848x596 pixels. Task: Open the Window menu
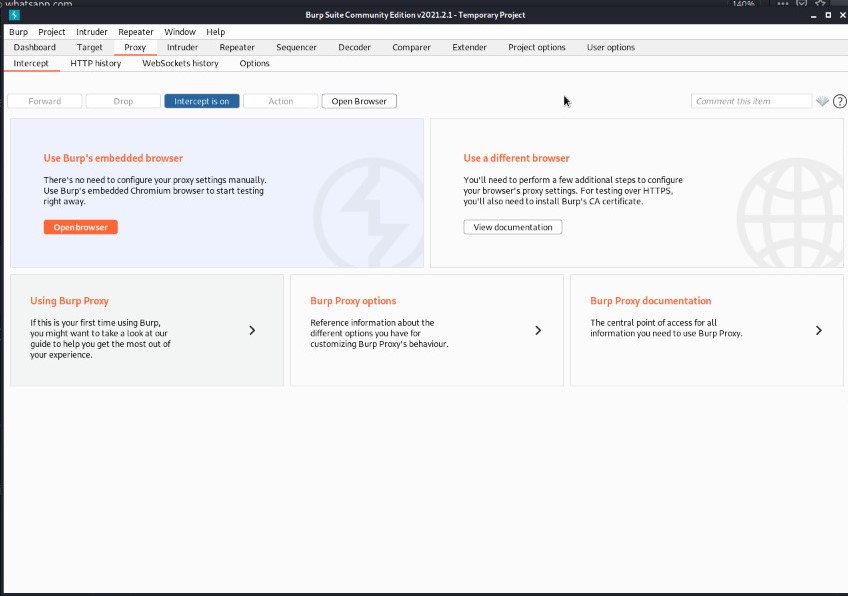(x=180, y=32)
